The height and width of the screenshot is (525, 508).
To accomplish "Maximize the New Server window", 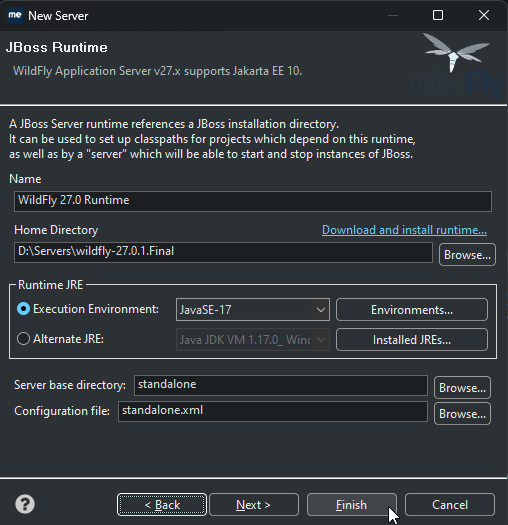I will pos(438,15).
